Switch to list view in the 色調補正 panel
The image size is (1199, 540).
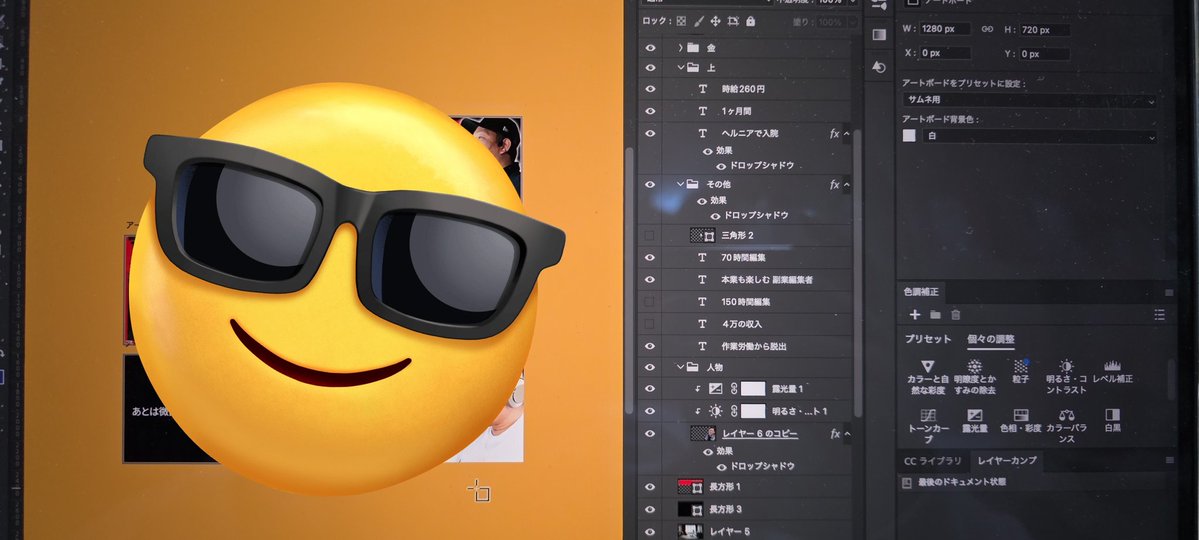coord(1159,315)
